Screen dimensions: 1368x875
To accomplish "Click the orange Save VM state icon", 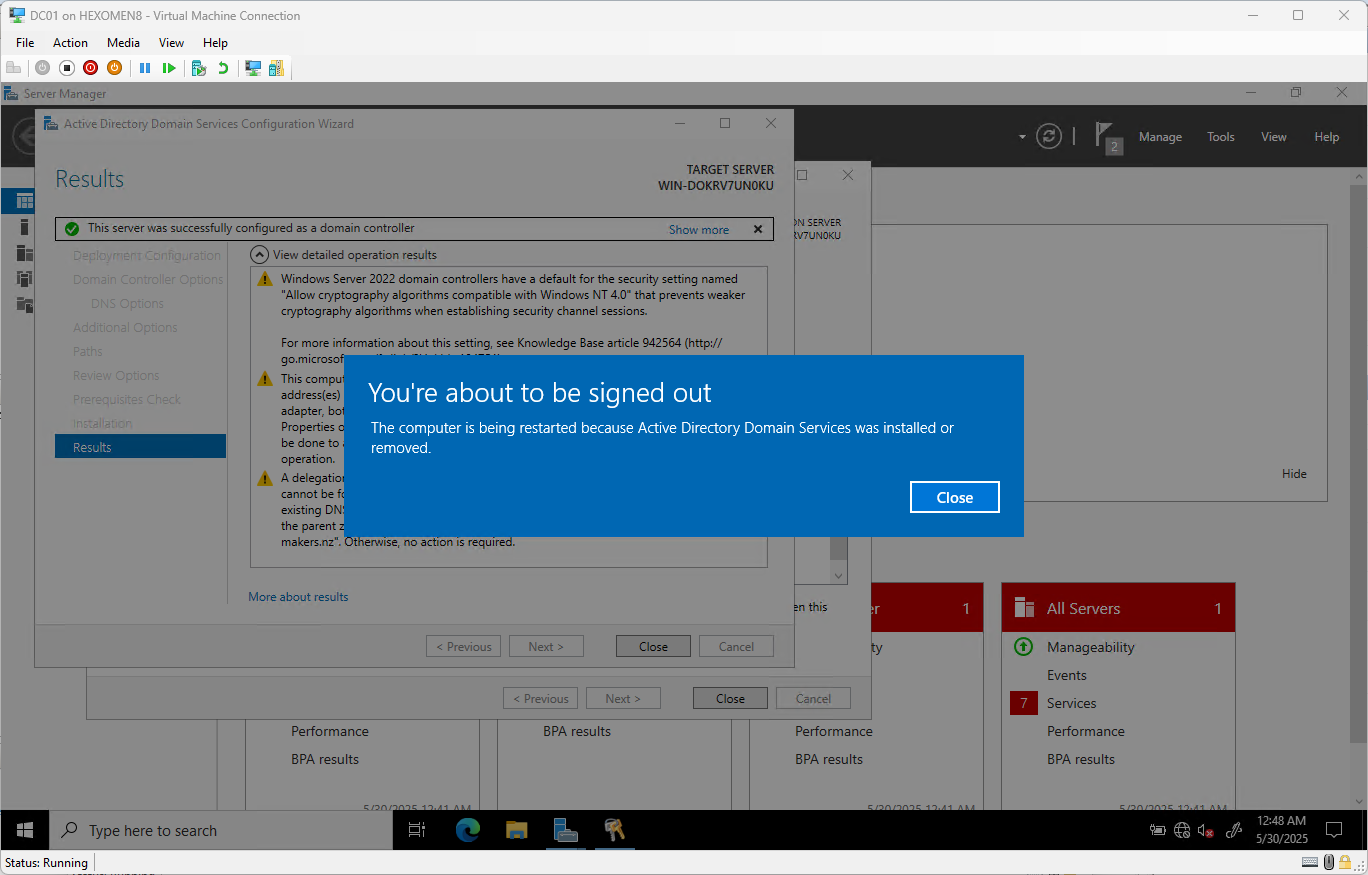I will click(114, 68).
